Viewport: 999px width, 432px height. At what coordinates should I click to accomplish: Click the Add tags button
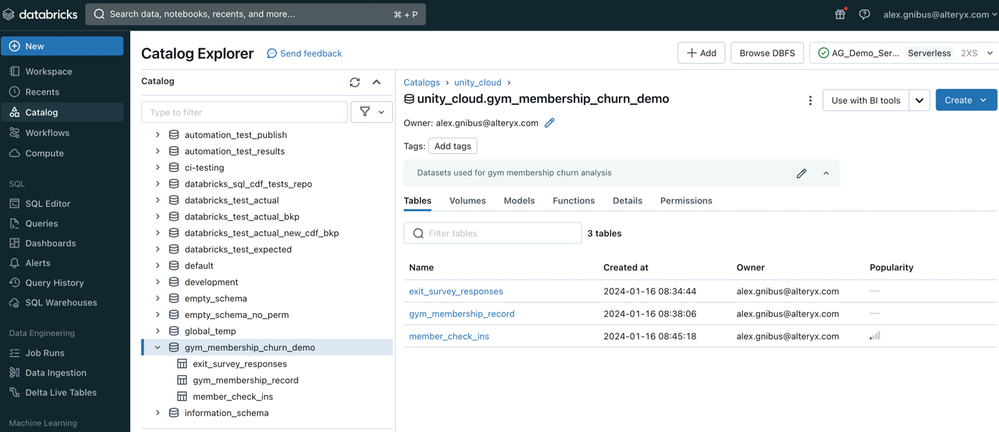pos(452,146)
